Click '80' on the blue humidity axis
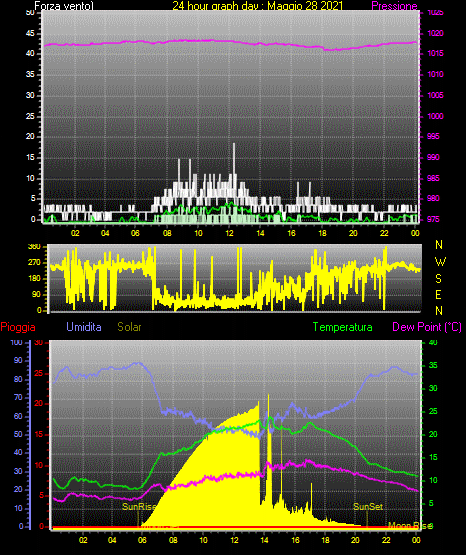Screen dimensions: 466x555 click(x=18, y=379)
